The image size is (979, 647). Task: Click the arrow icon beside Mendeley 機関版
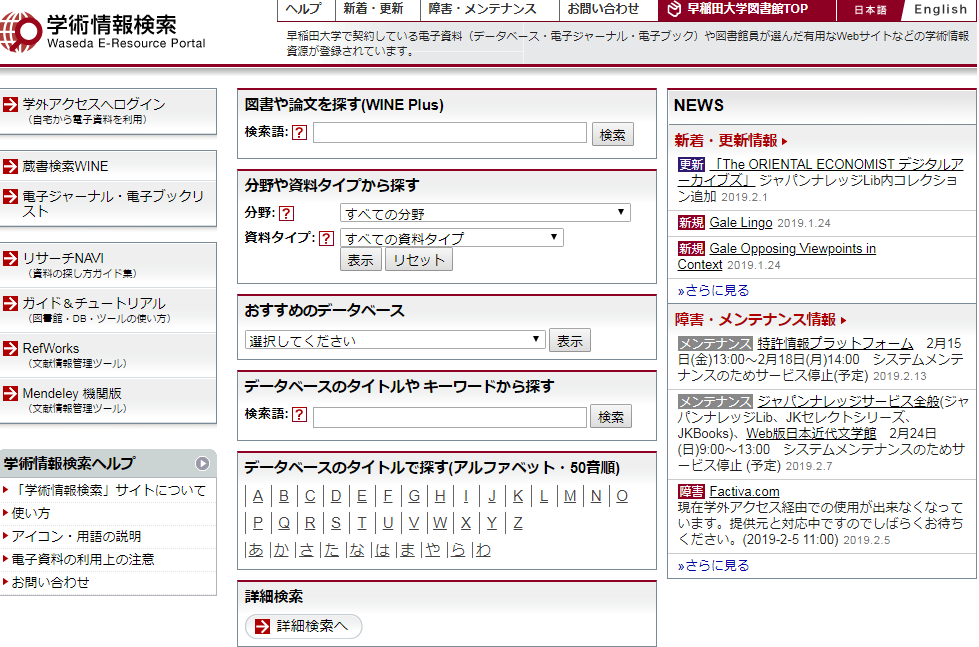click(x=11, y=393)
